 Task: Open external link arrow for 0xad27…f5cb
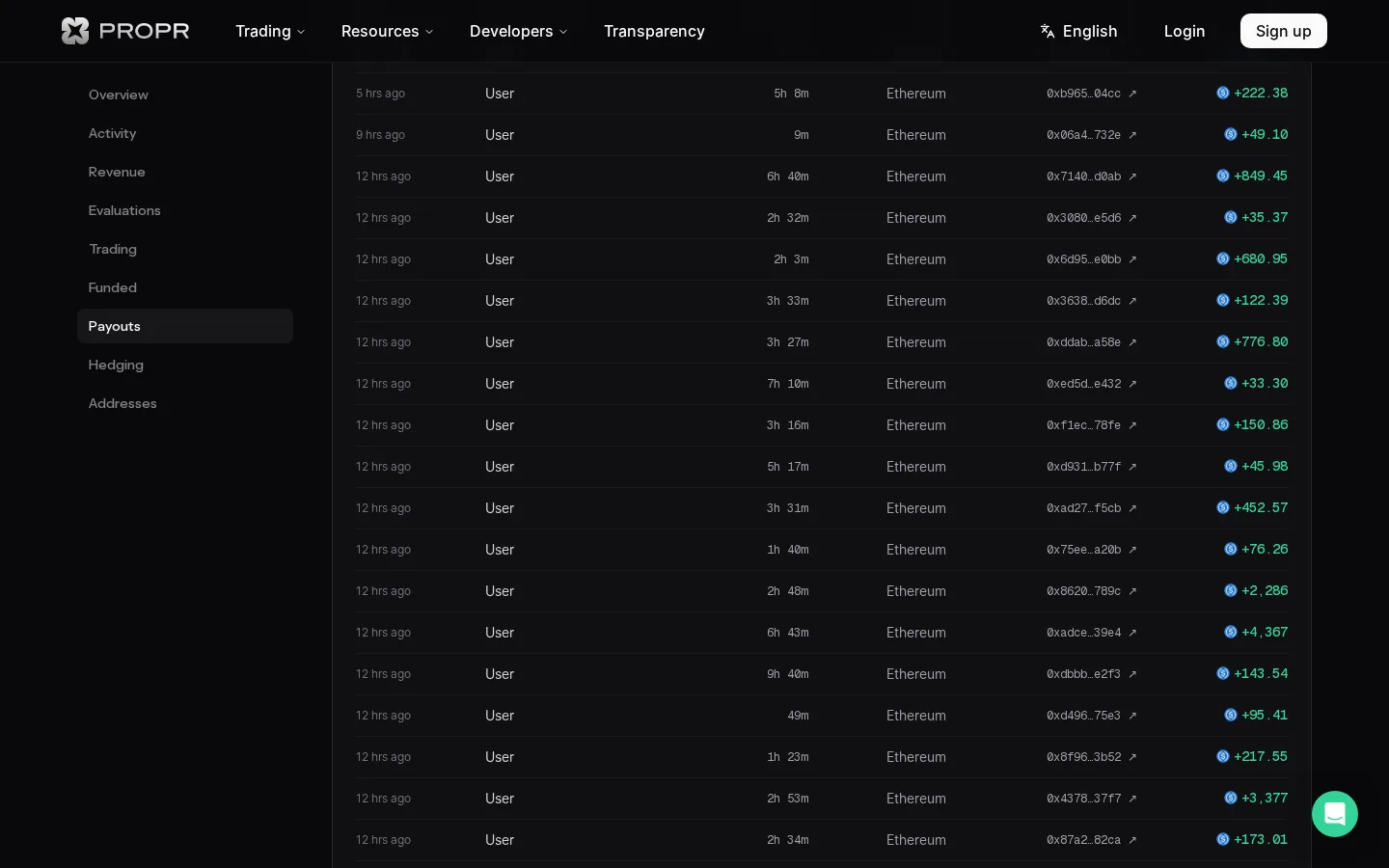tap(1132, 508)
